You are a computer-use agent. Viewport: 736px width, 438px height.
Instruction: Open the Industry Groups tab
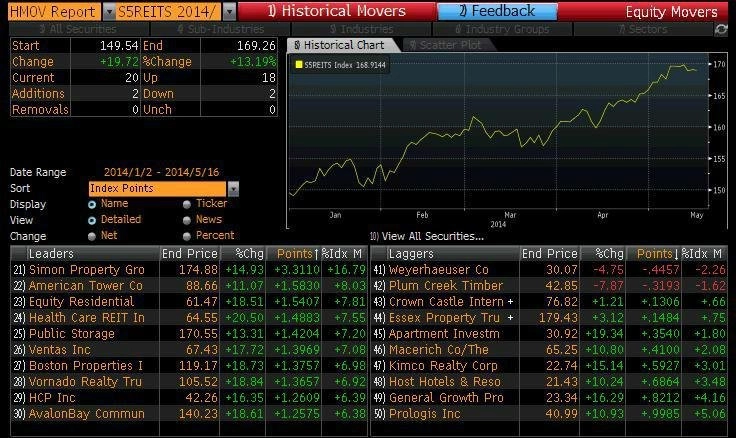[502, 30]
